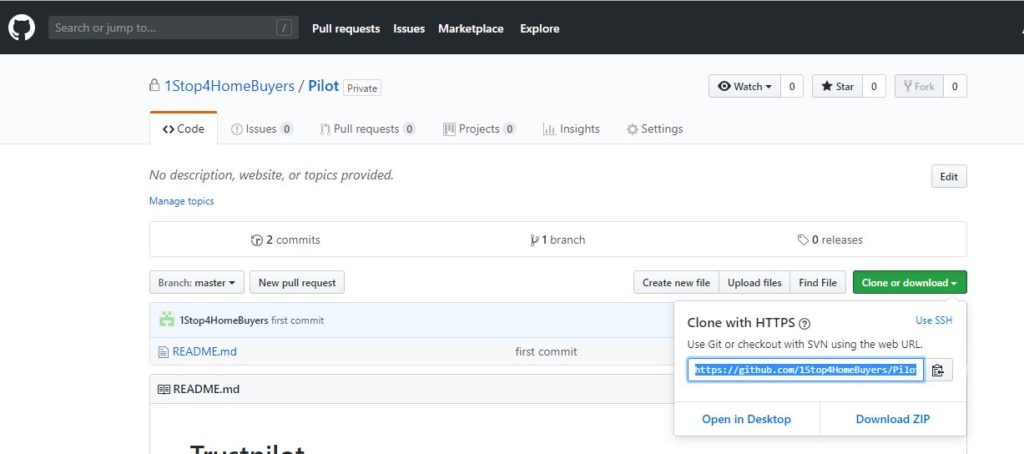
Task: Click Open in Desktop
Action: click(x=746, y=419)
